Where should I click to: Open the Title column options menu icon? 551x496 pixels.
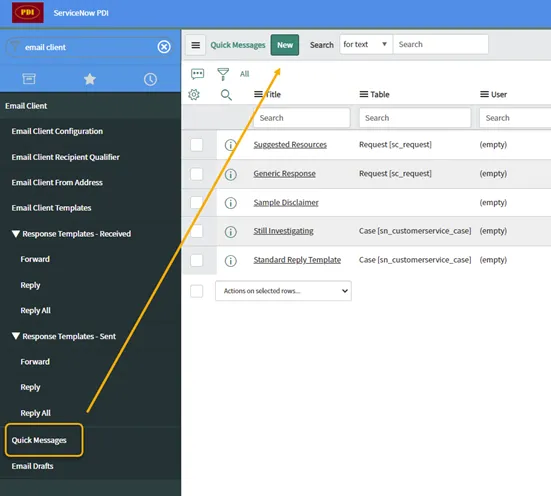pyautogui.click(x=258, y=94)
